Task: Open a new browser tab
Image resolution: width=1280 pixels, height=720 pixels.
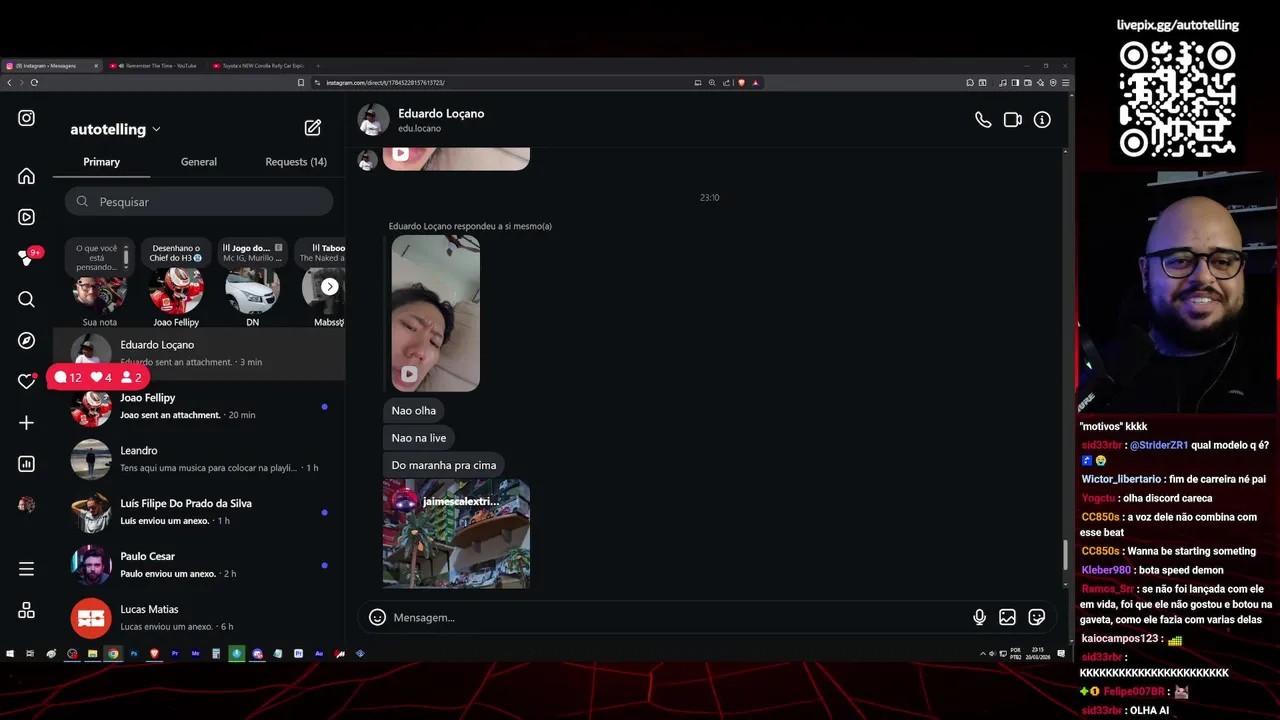Action: (318, 66)
